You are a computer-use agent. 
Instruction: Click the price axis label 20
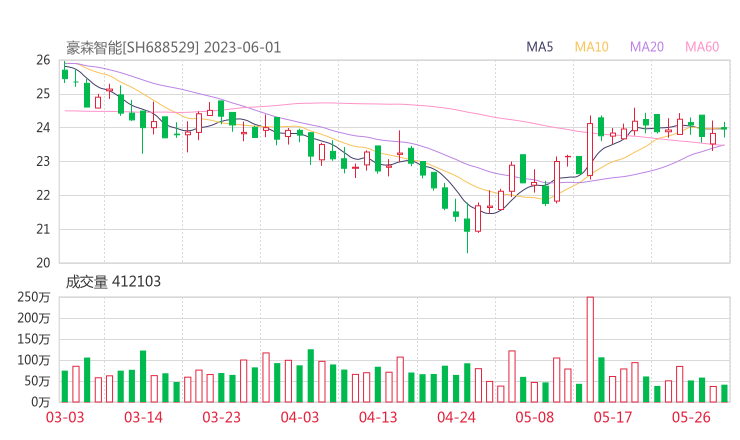[43, 263]
